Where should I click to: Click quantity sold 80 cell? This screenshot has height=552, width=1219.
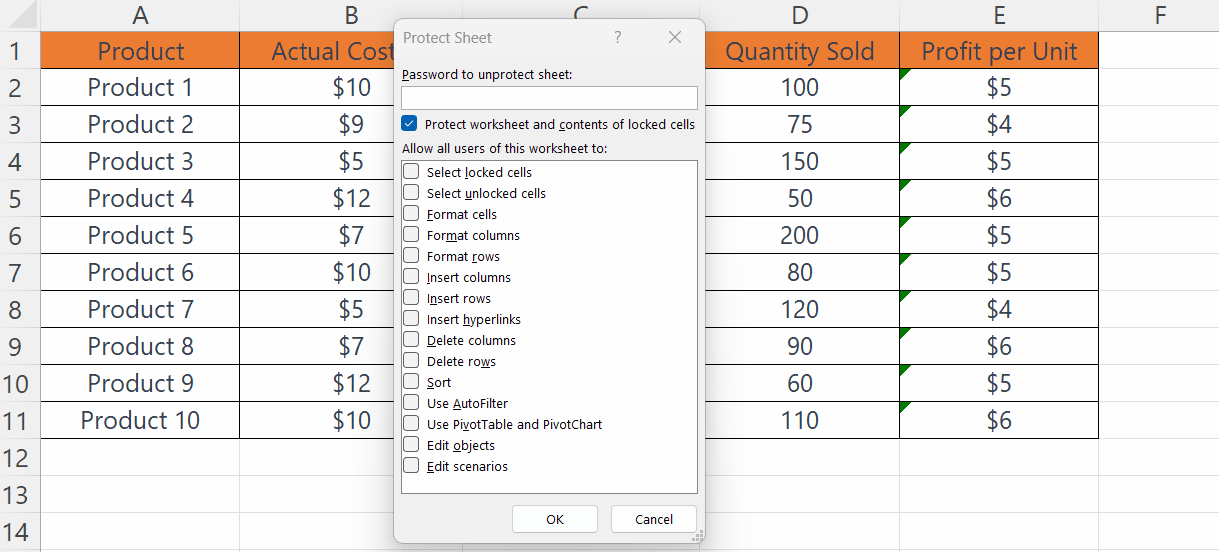pyautogui.click(x=802, y=273)
